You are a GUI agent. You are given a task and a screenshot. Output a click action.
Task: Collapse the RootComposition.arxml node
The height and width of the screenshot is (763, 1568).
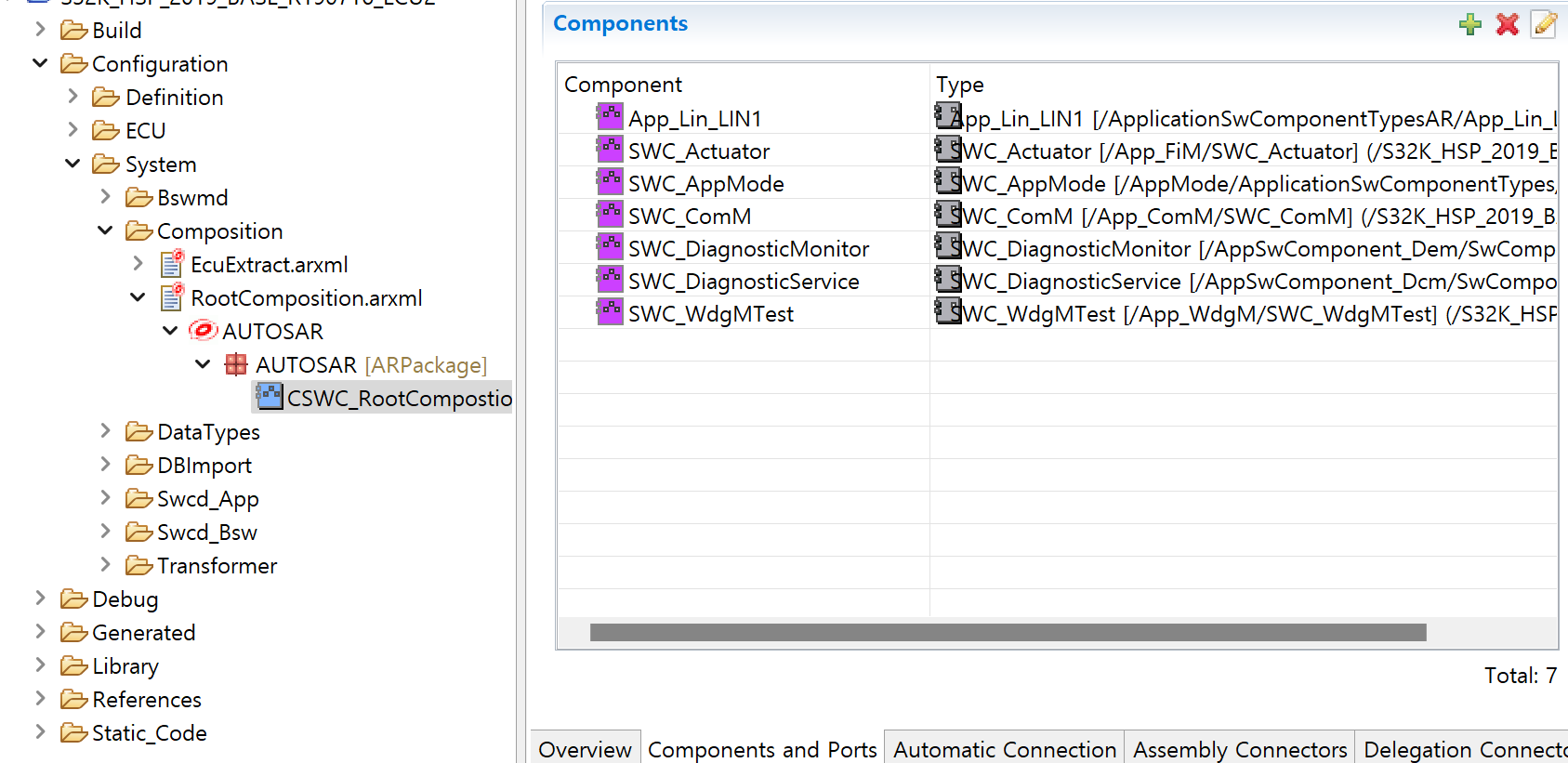click(138, 297)
